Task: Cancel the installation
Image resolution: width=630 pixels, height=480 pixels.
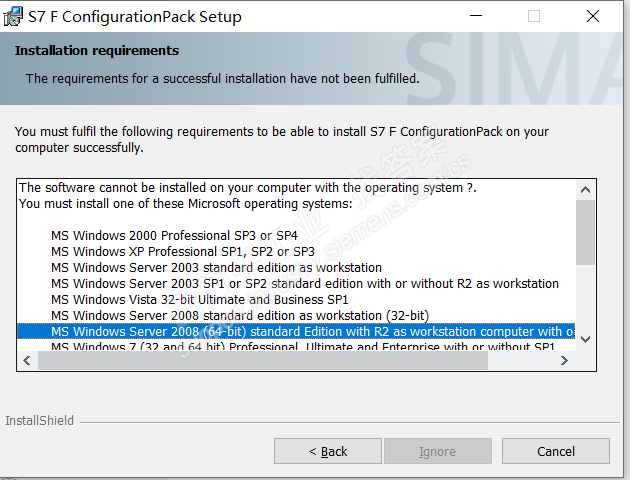Action: click(x=555, y=451)
